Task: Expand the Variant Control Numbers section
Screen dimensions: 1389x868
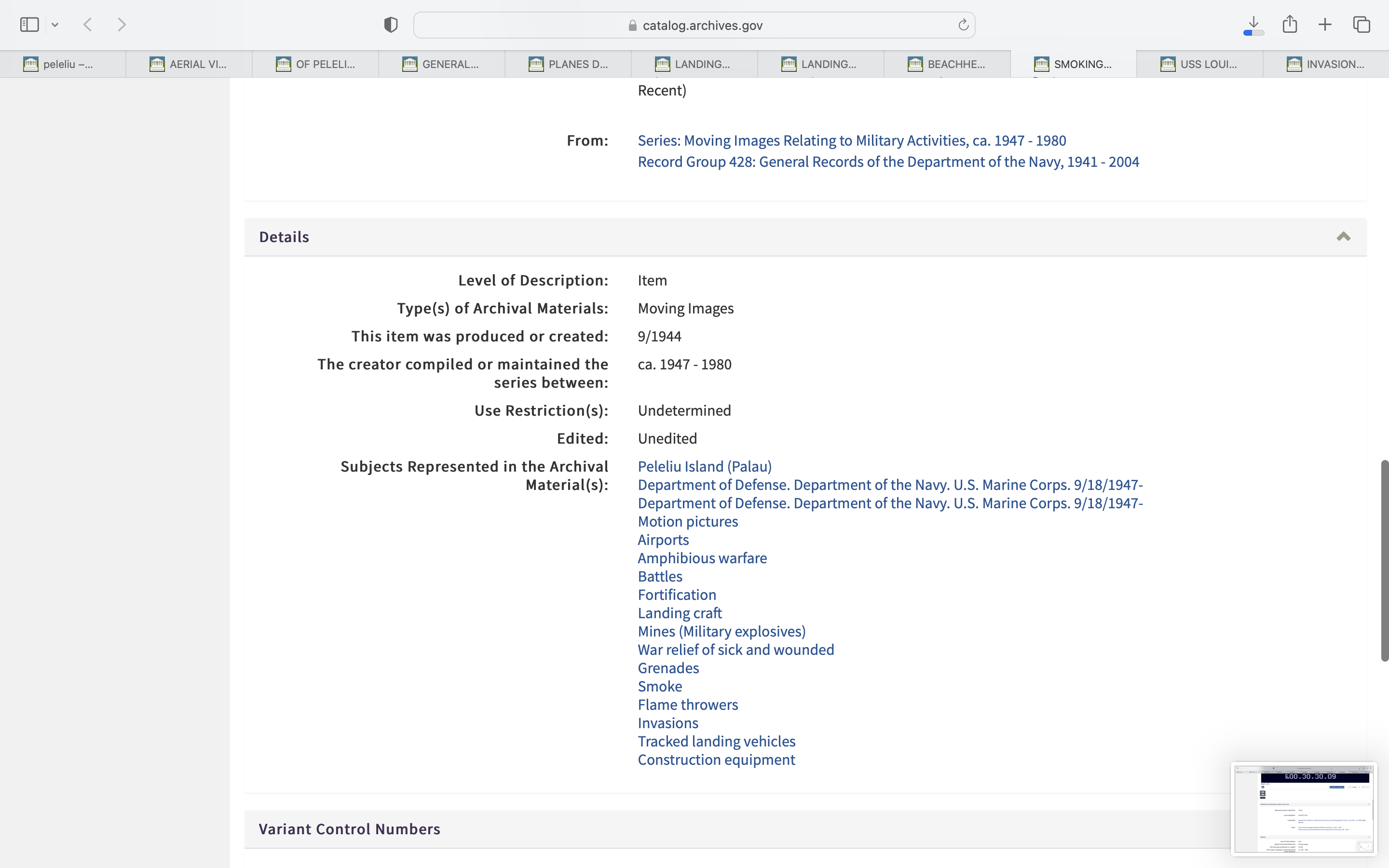Action: (x=349, y=829)
